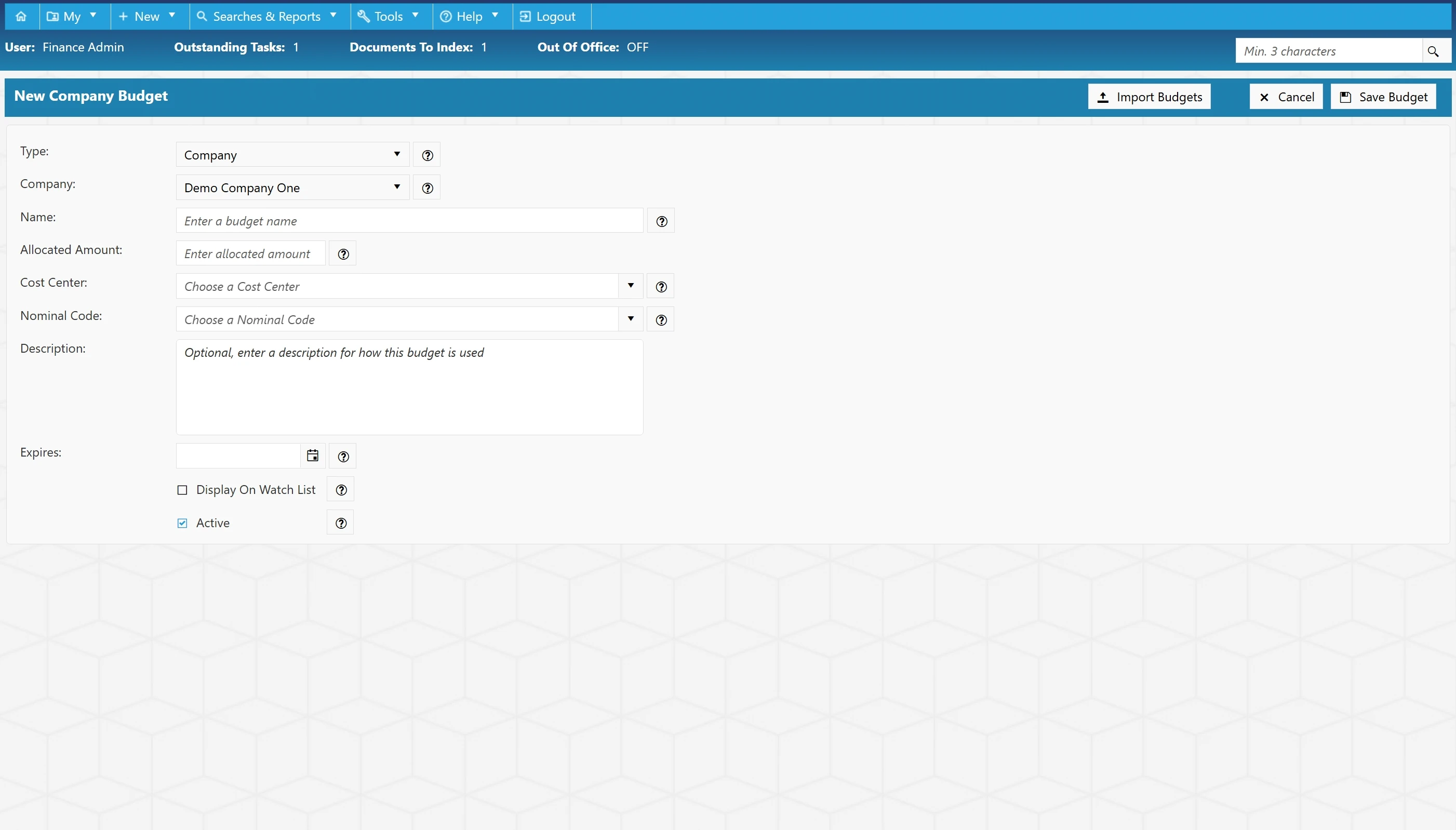Open the calendar picker for Expires
The image size is (1456, 830).
312,456
